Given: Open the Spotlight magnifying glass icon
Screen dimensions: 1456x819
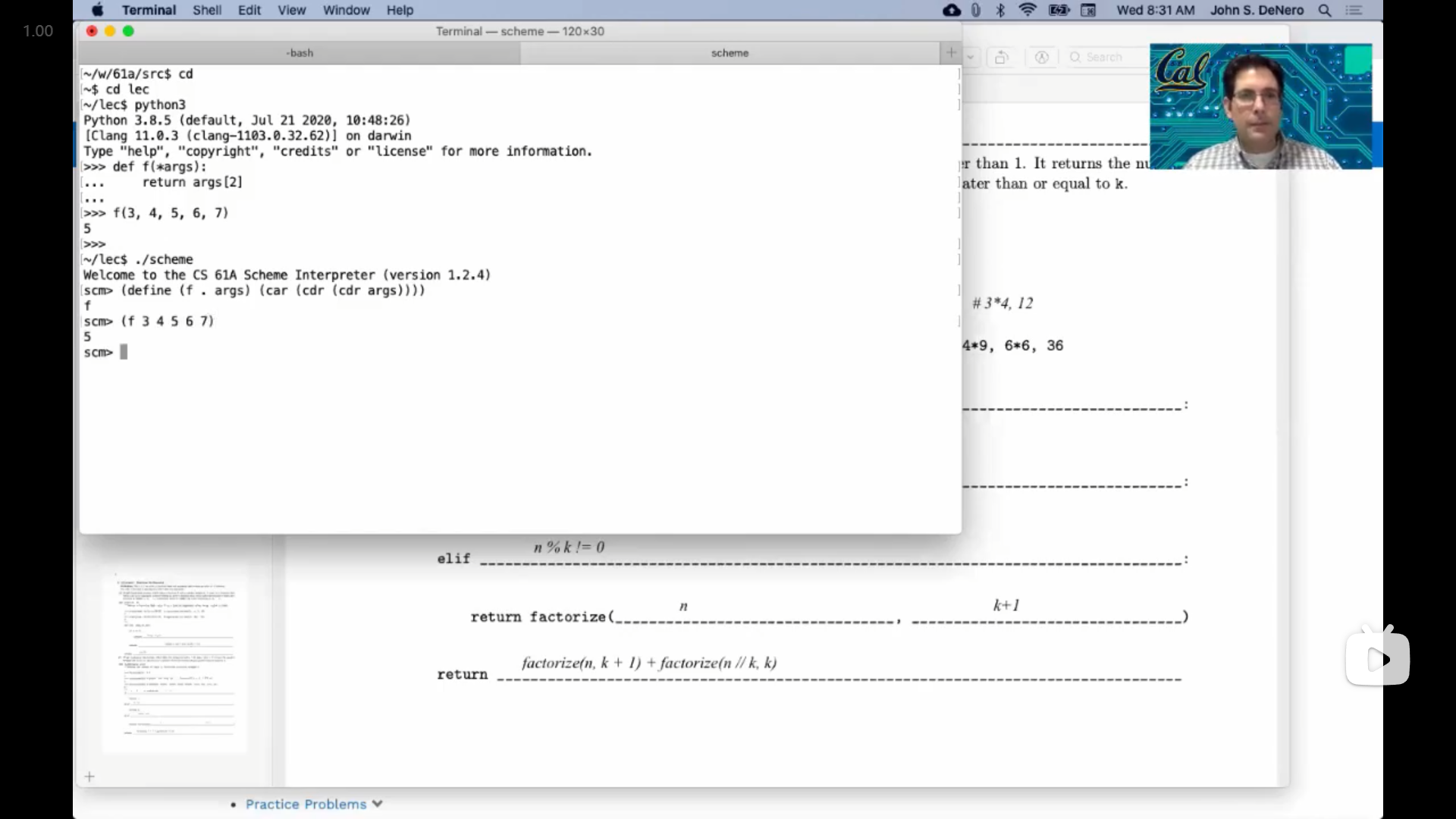Looking at the screenshot, I should pos(1325,10).
